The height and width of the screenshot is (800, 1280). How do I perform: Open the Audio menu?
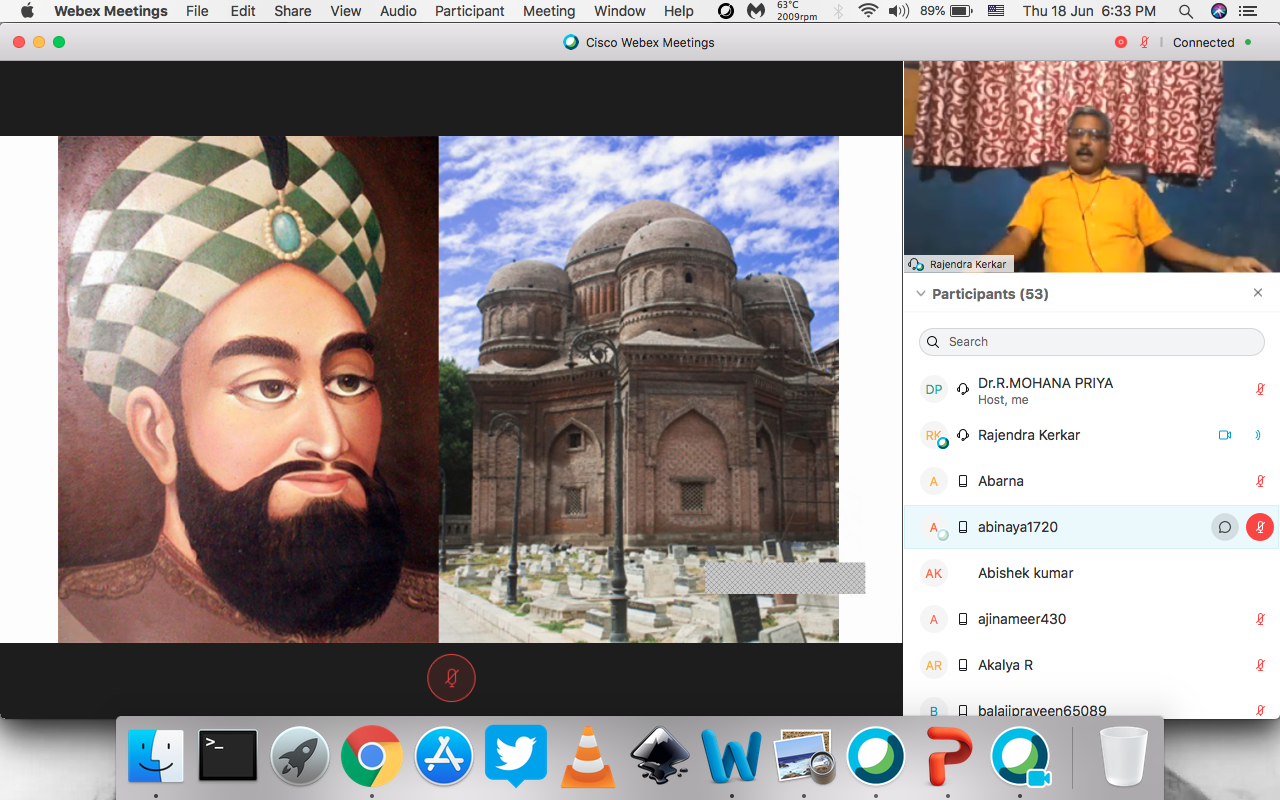(398, 11)
